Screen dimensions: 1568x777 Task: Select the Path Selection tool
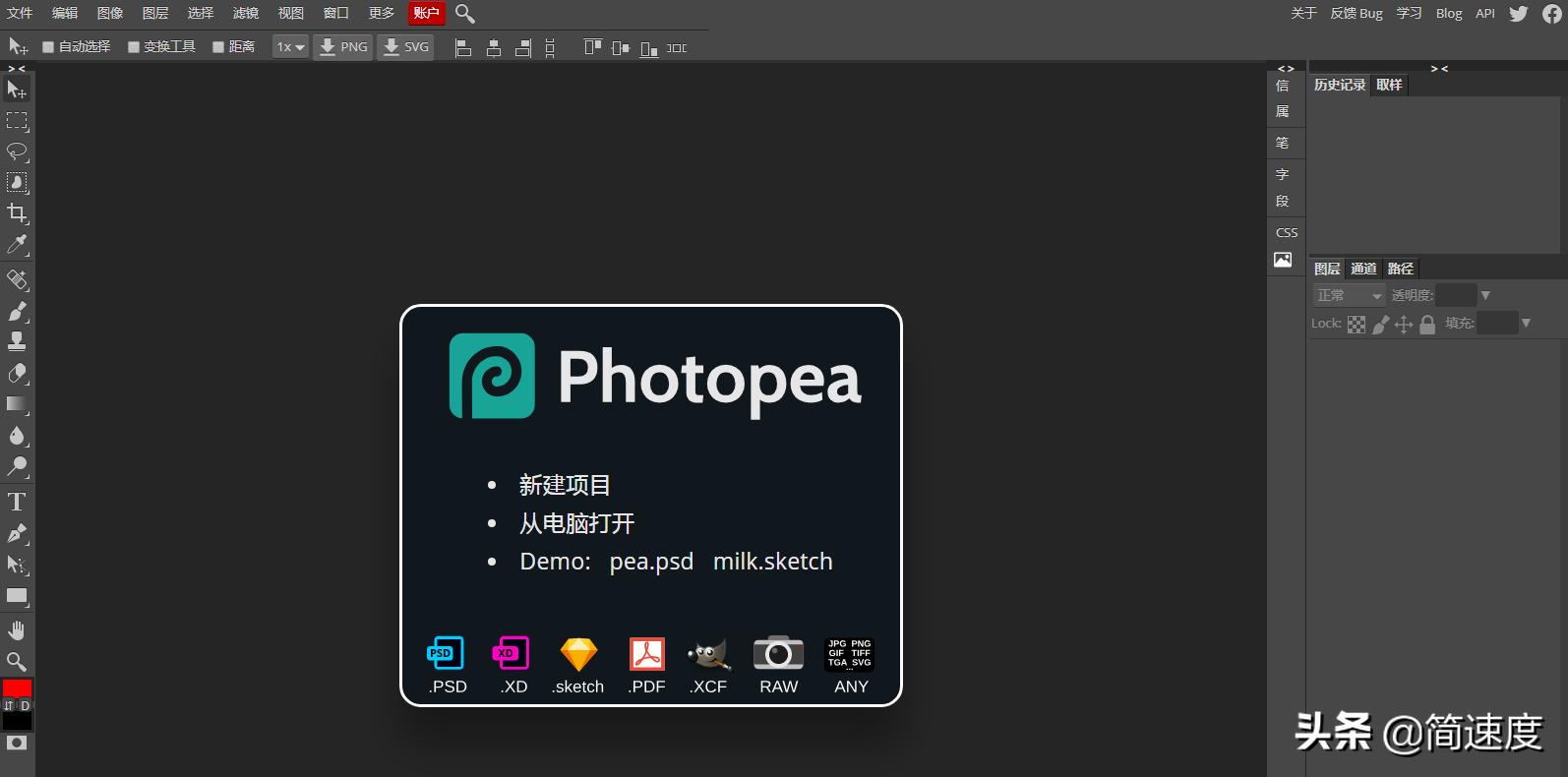[x=17, y=565]
